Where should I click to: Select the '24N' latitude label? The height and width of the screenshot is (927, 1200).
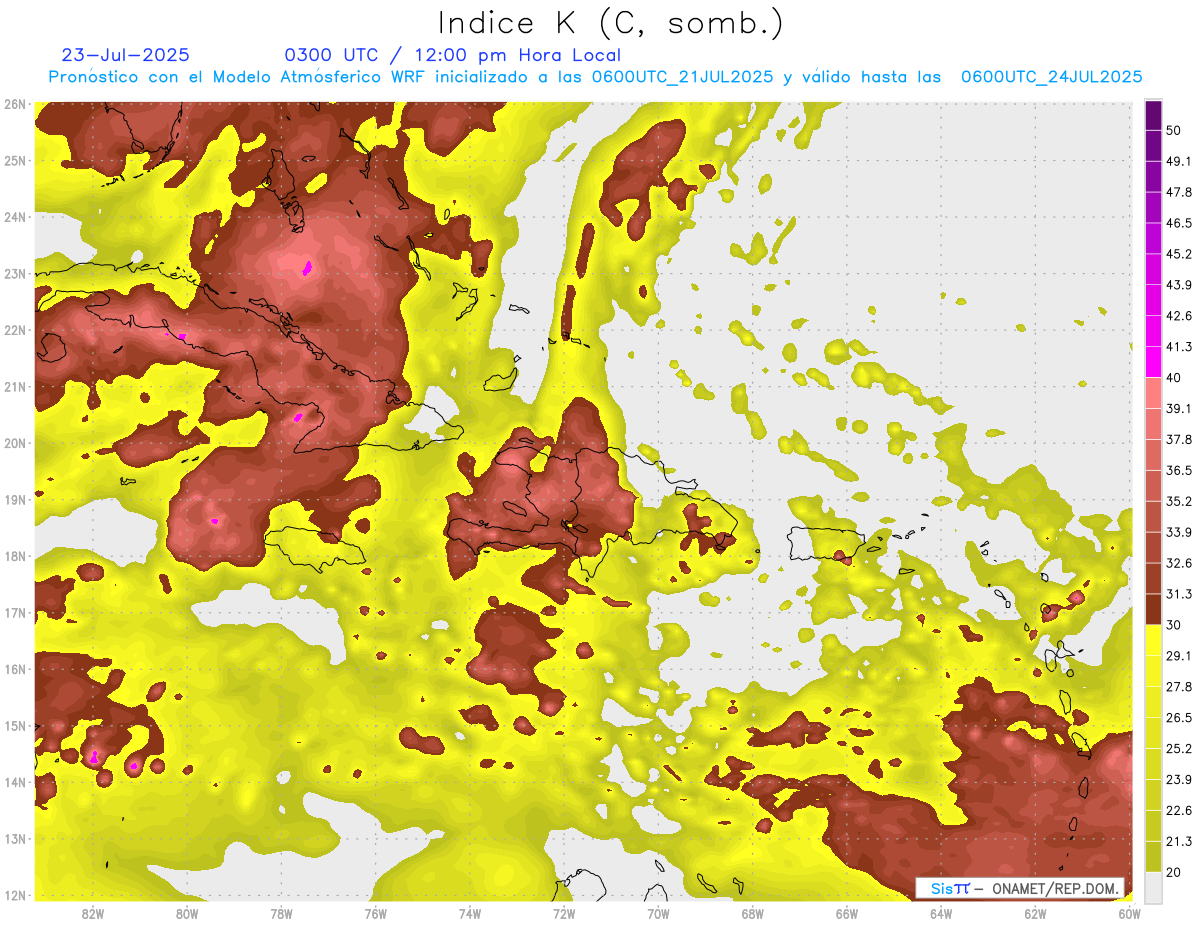coord(15,217)
